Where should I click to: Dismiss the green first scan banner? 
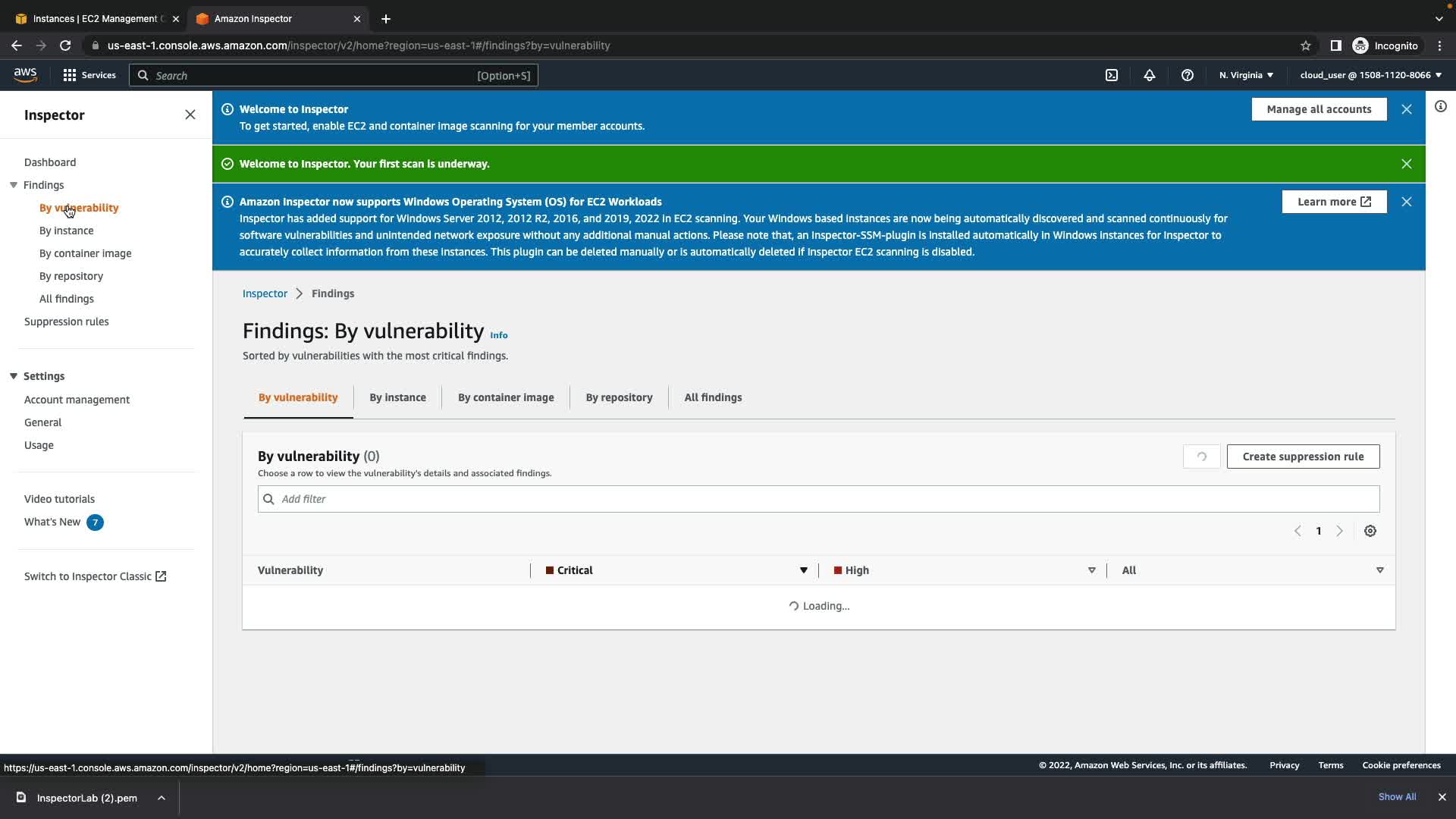[1407, 164]
